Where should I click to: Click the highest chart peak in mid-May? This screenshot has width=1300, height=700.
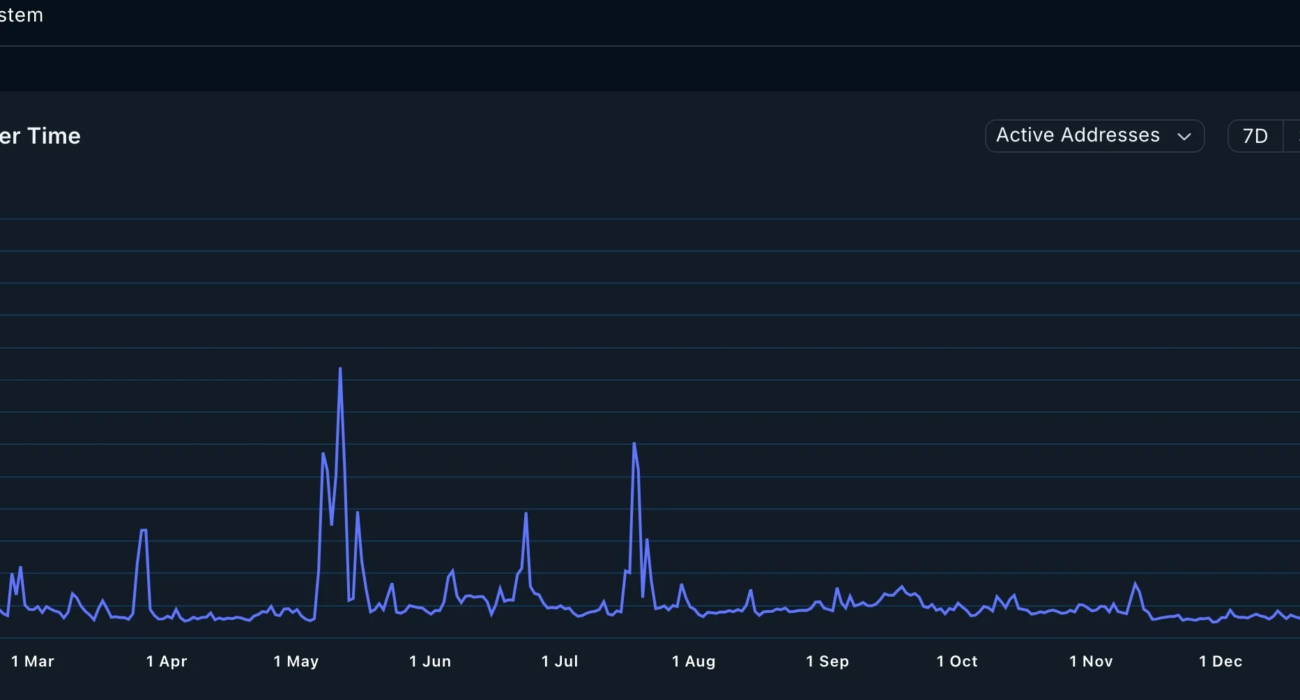(x=340, y=369)
